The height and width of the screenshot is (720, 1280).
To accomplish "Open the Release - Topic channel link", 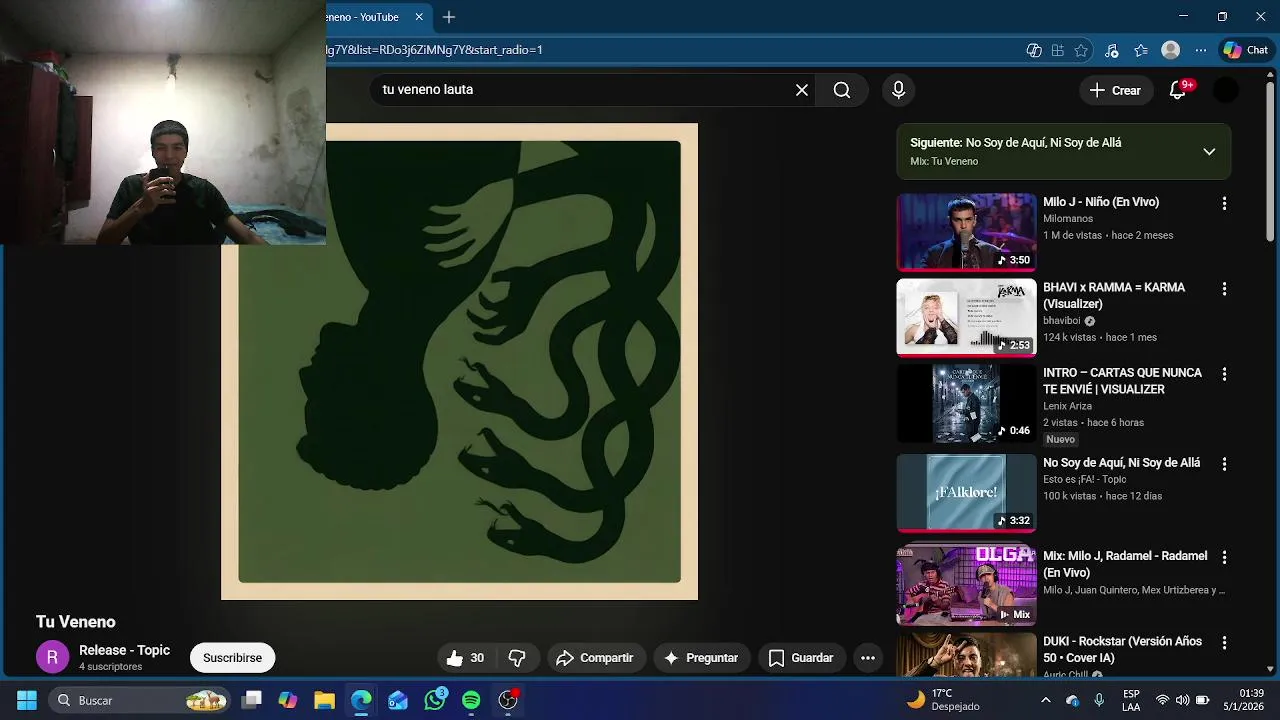I will coord(125,650).
